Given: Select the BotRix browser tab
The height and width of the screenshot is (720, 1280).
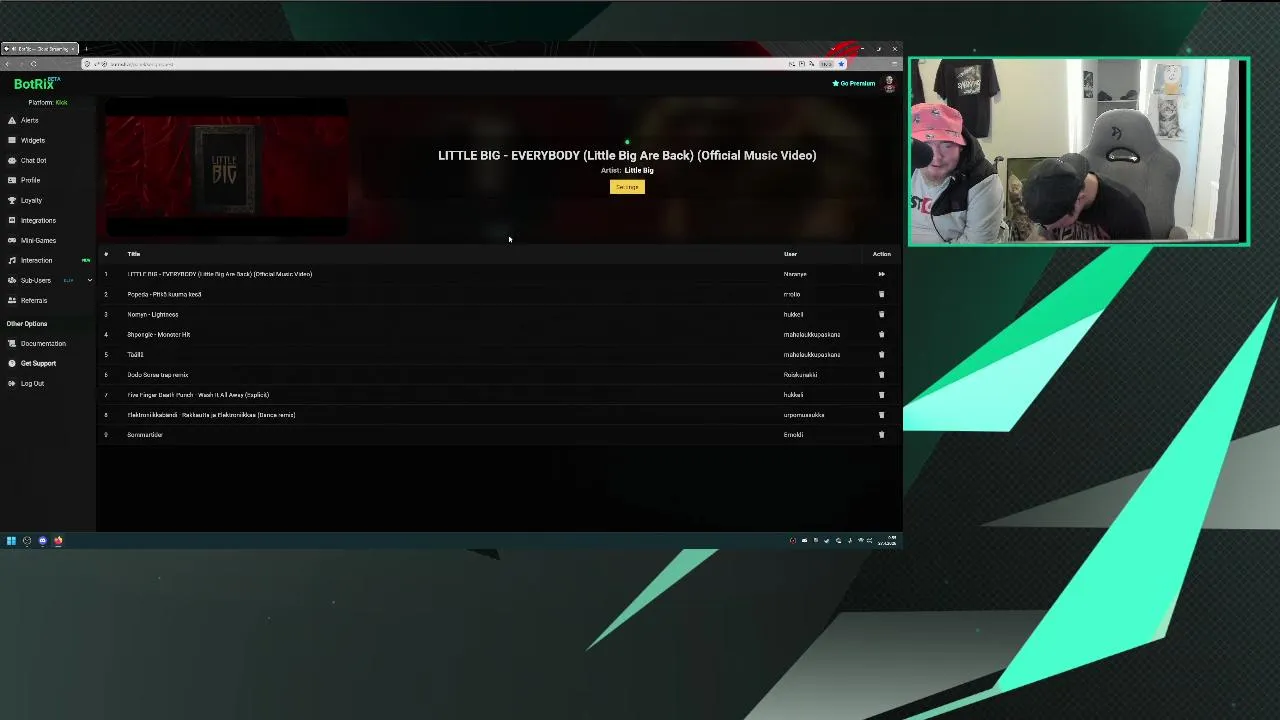Looking at the screenshot, I should tap(40, 49).
